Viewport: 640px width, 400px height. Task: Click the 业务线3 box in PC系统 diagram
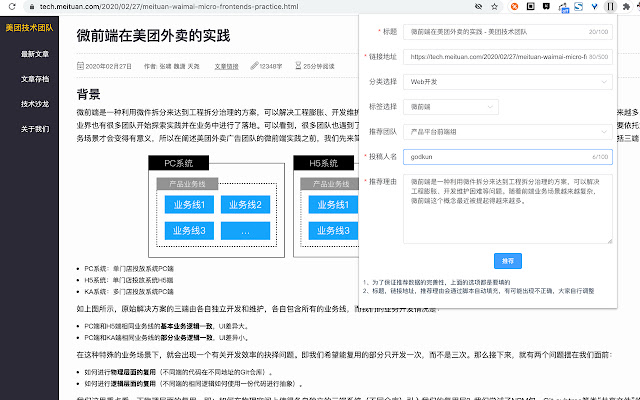tap(189, 231)
